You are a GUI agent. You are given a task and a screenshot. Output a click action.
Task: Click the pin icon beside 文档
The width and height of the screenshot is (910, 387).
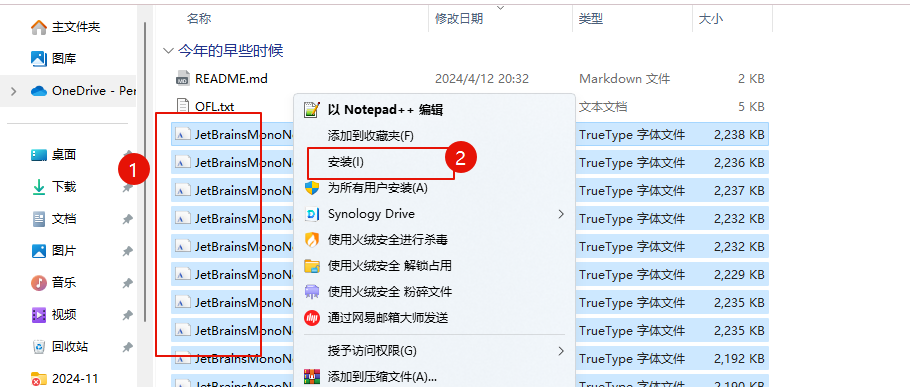pyautogui.click(x=128, y=219)
